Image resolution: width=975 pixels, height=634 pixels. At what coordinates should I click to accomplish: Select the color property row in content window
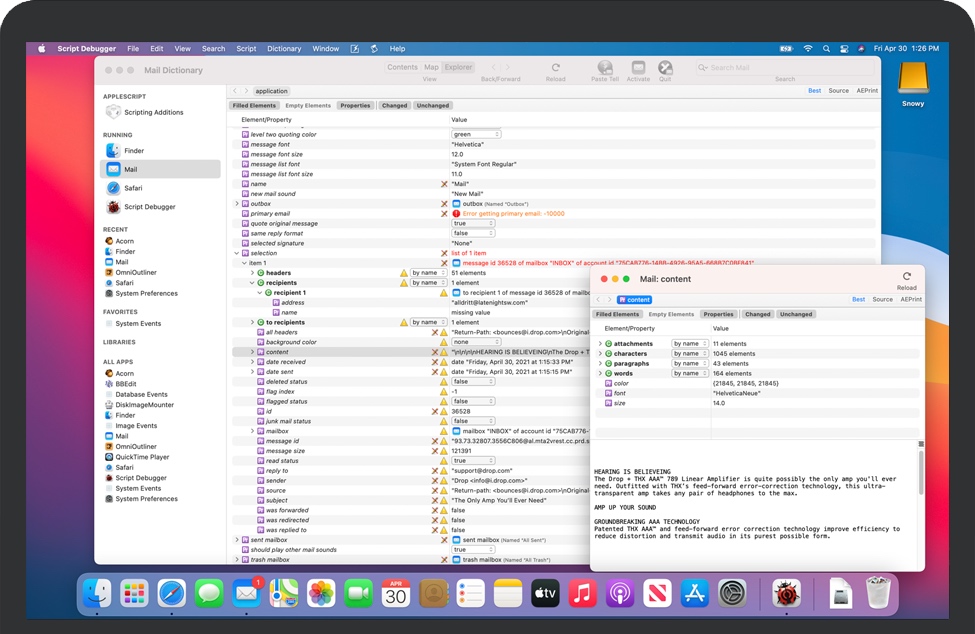pyautogui.click(x=621, y=383)
